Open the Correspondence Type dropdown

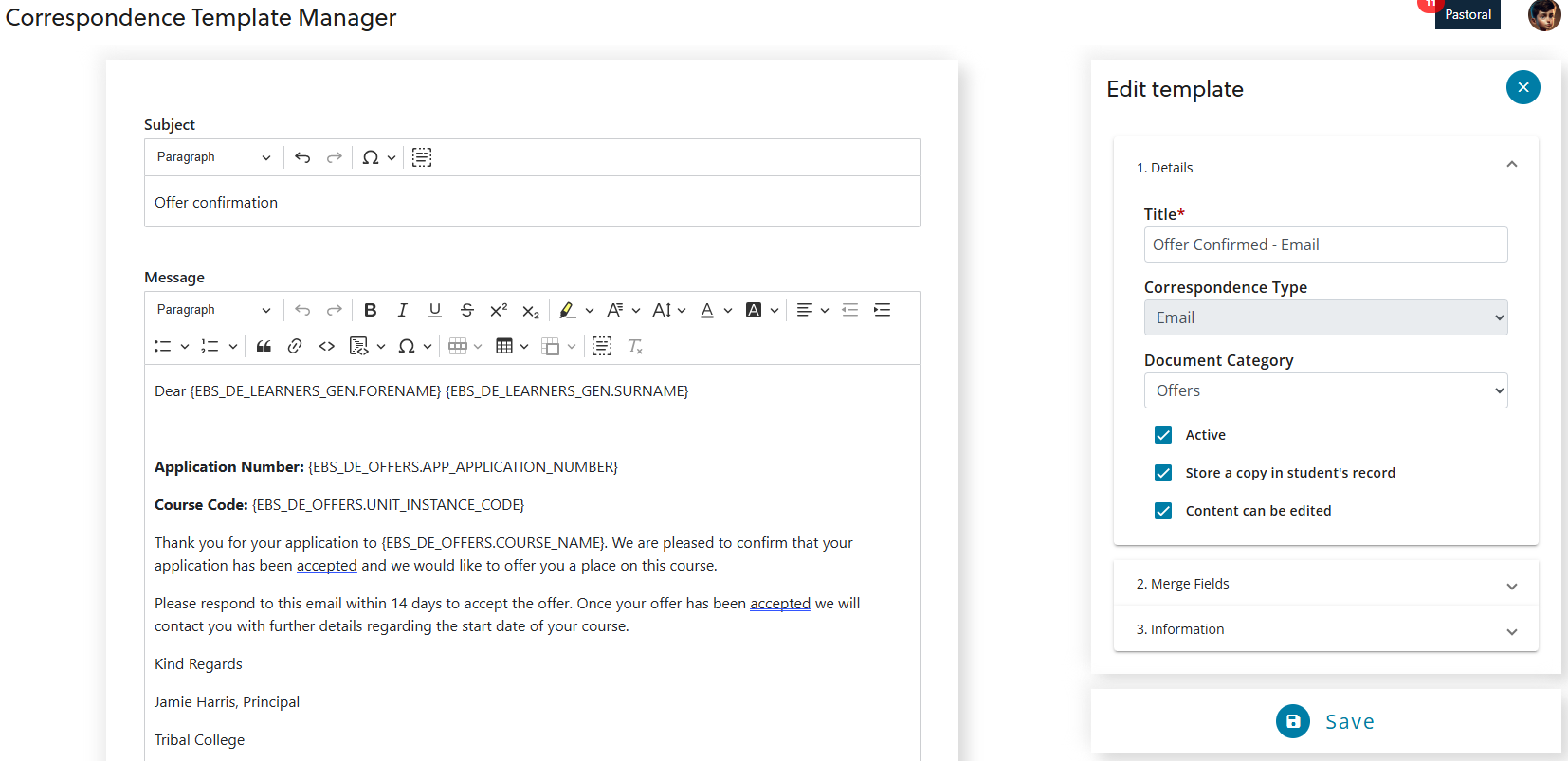tap(1324, 317)
